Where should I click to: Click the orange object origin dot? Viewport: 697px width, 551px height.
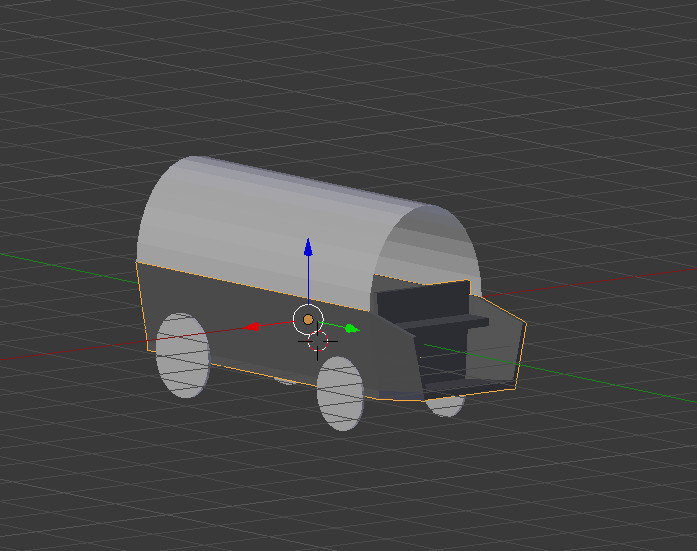pyautogui.click(x=308, y=319)
